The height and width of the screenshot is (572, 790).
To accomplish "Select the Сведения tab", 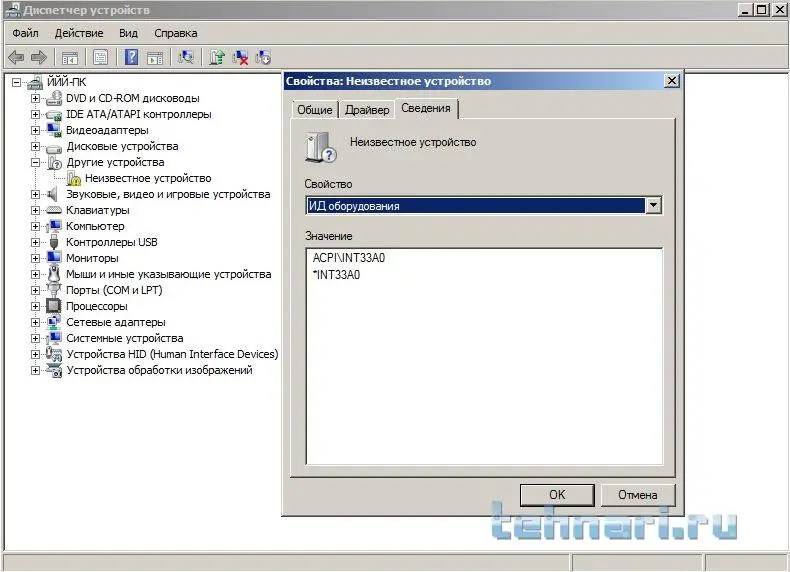I will pyautogui.click(x=426, y=108).
